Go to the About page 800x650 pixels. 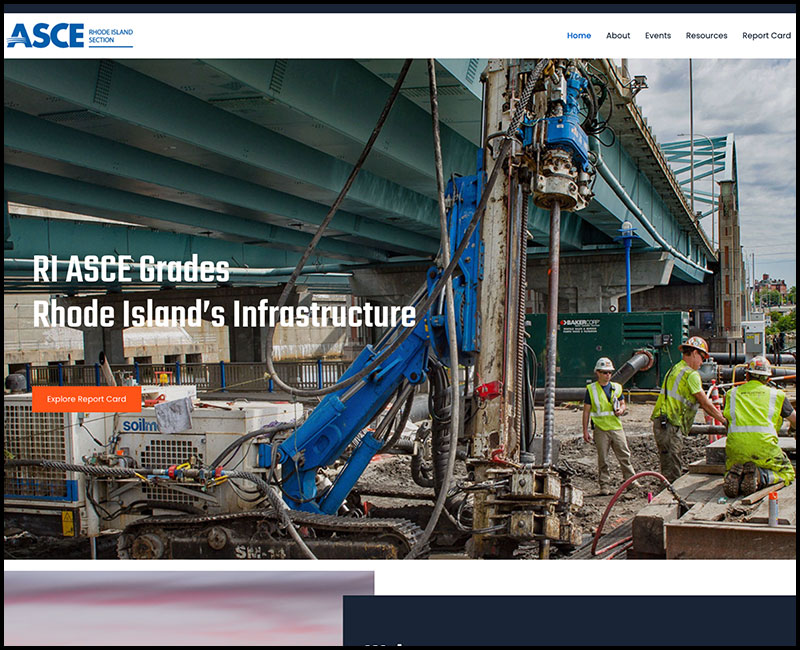pos(618,36)
